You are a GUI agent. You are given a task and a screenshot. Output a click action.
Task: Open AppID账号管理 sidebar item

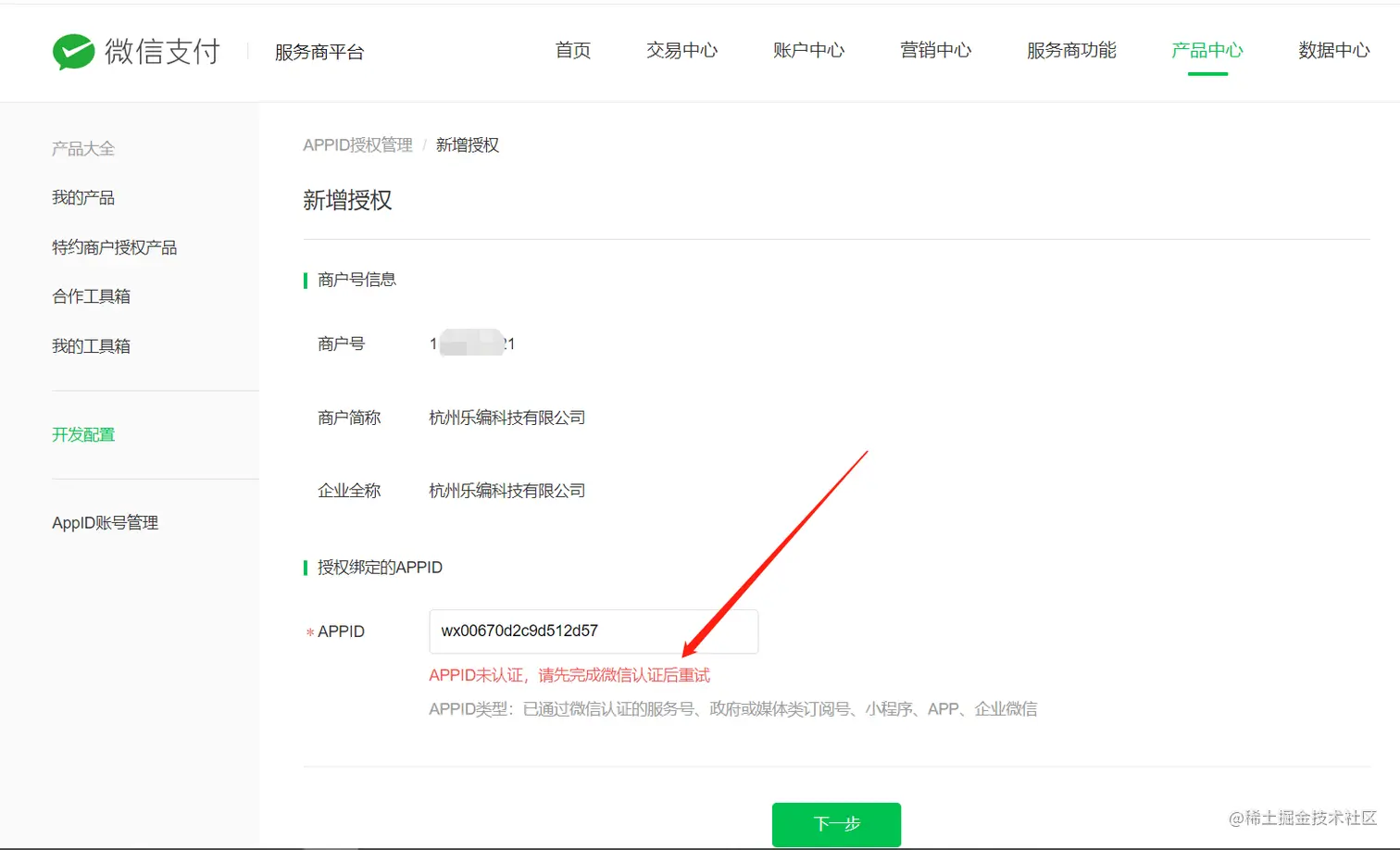(x=105, y=523)
